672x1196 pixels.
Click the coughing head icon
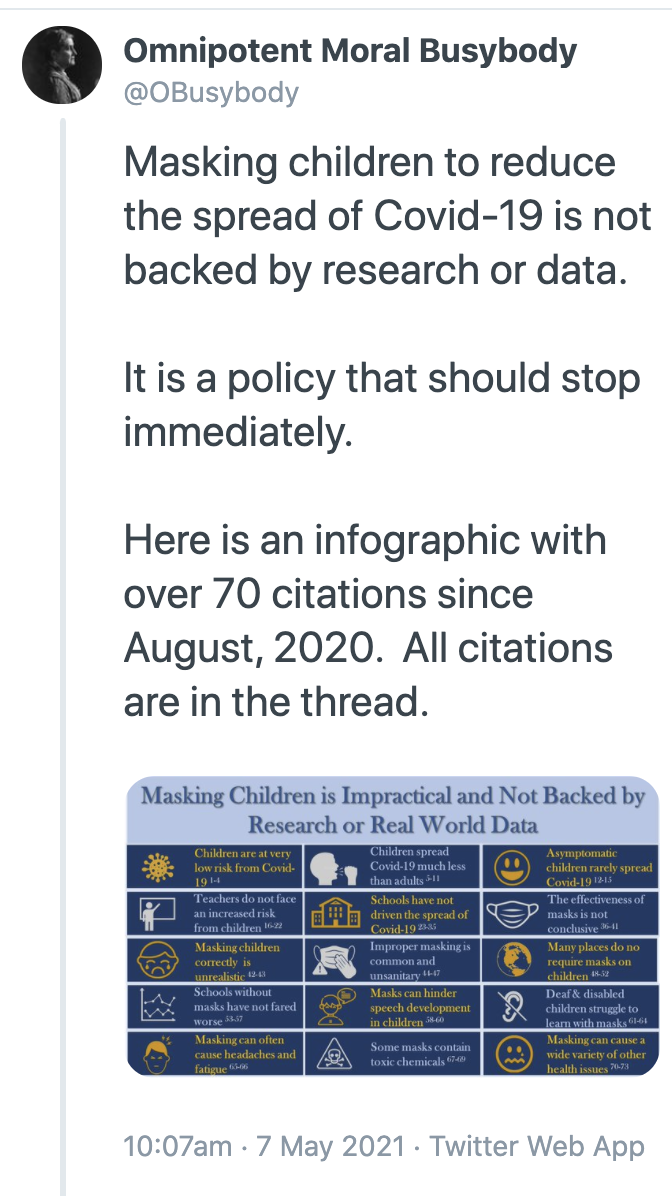point(334,867)
